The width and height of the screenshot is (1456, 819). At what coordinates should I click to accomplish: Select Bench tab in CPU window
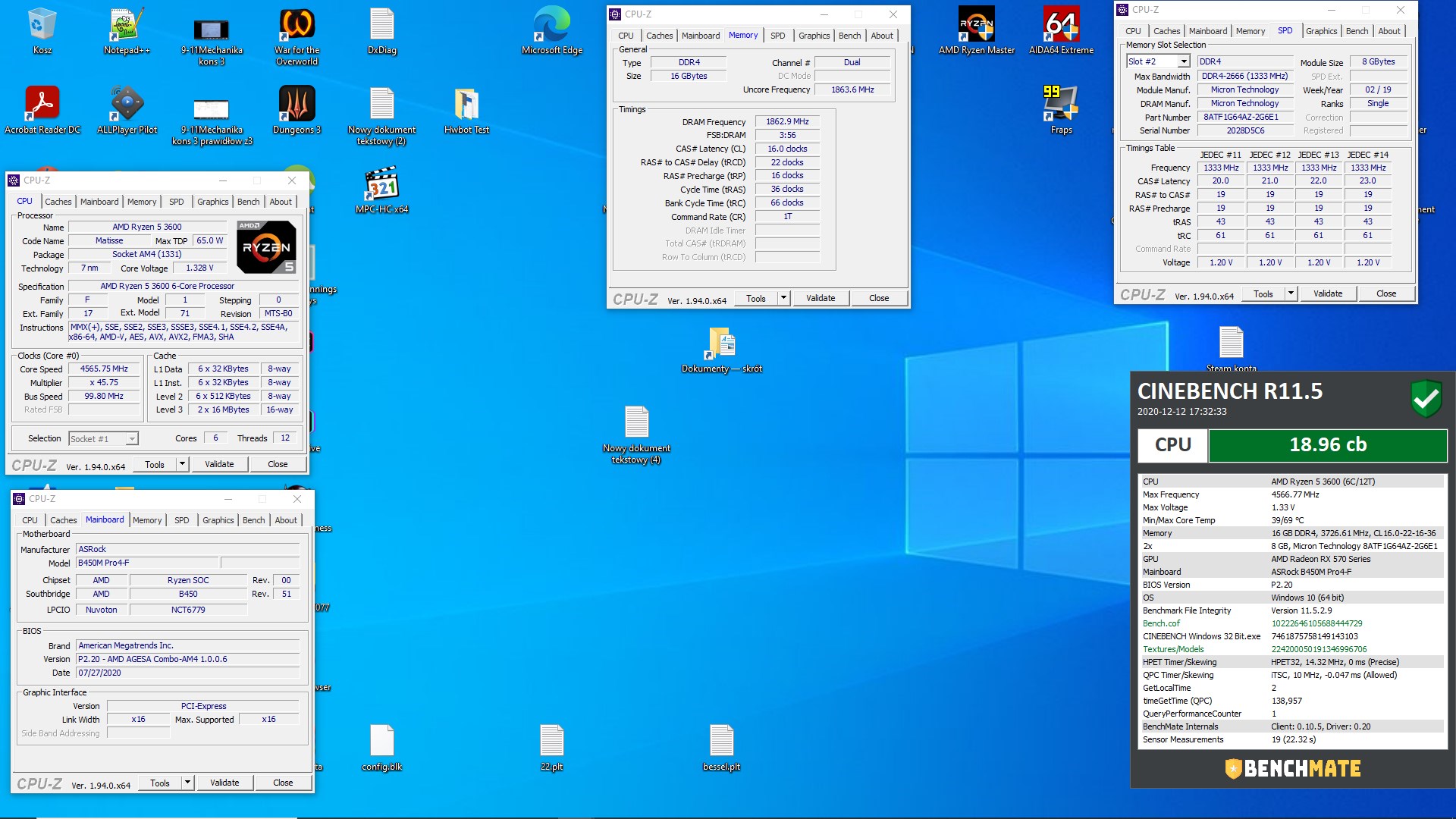coord(248,202)
